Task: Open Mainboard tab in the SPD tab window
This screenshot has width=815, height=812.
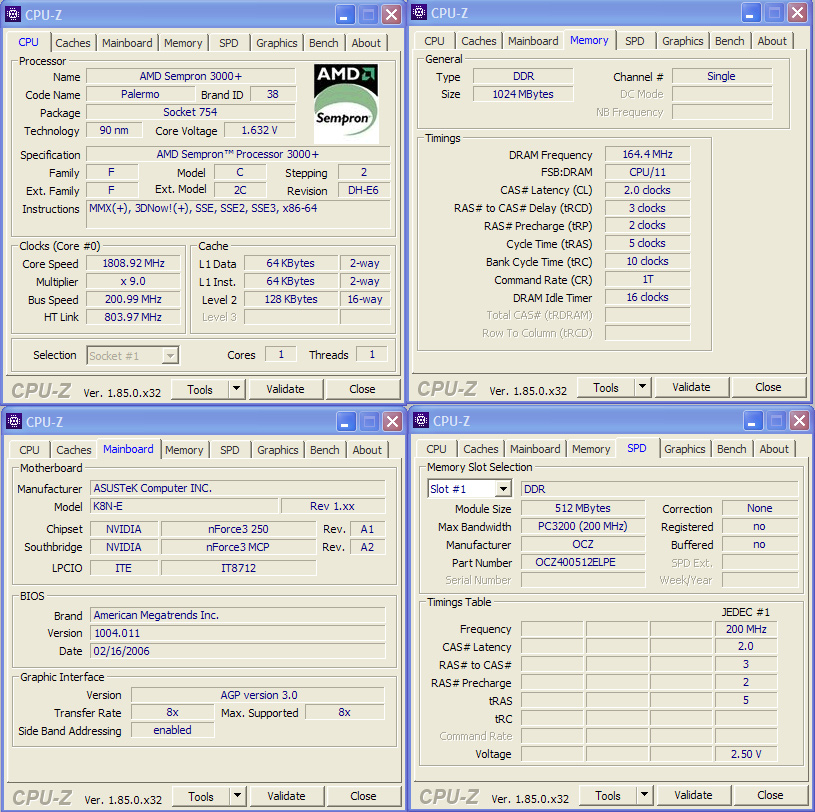Action: point(535,449)
